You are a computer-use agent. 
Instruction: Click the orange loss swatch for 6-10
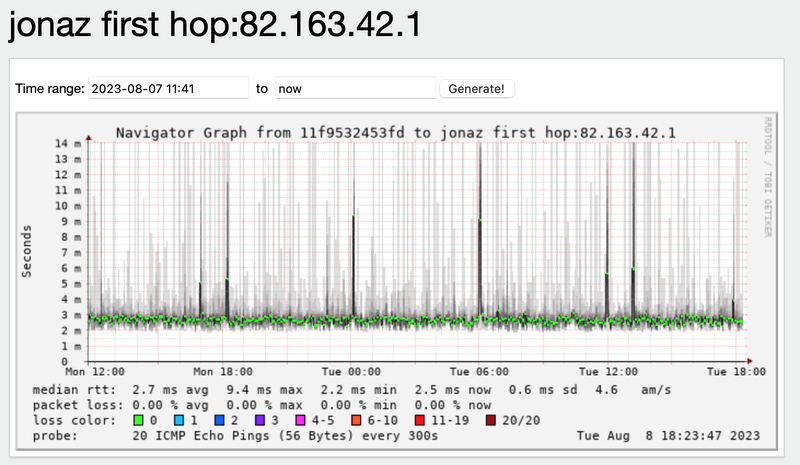(356, 421)
